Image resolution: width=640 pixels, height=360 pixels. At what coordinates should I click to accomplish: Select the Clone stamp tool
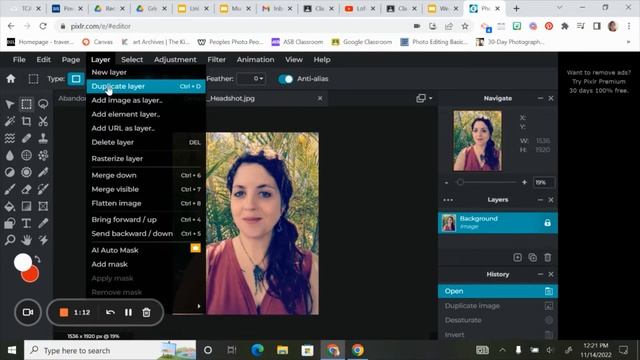(x=43, y=138)
